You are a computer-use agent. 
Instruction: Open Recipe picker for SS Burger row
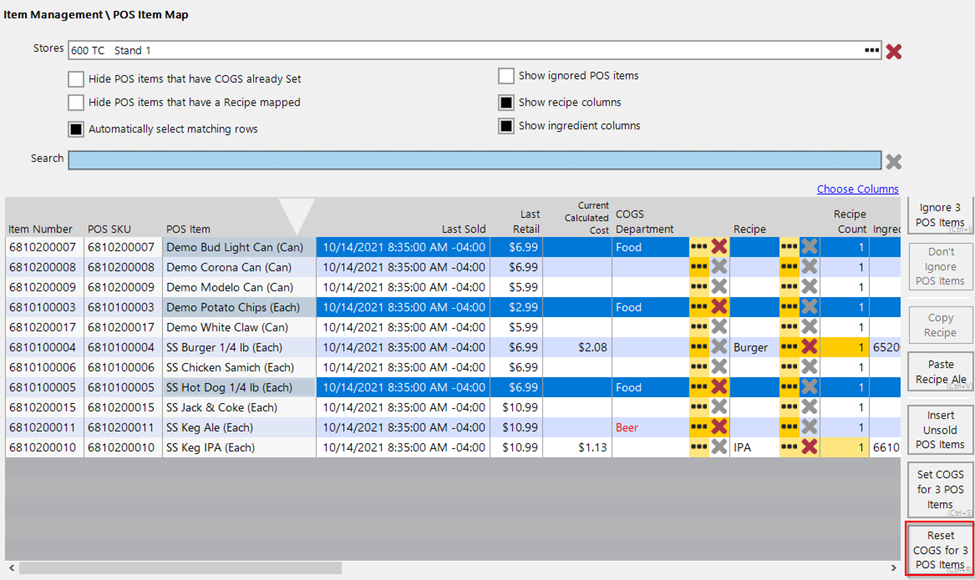tap(789, 347)
